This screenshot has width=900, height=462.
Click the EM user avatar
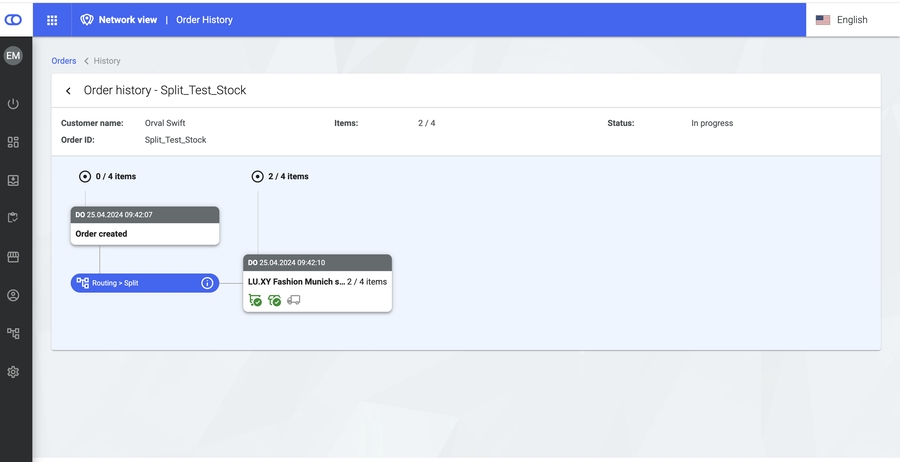pyautogui.click(x=13, y=56)
